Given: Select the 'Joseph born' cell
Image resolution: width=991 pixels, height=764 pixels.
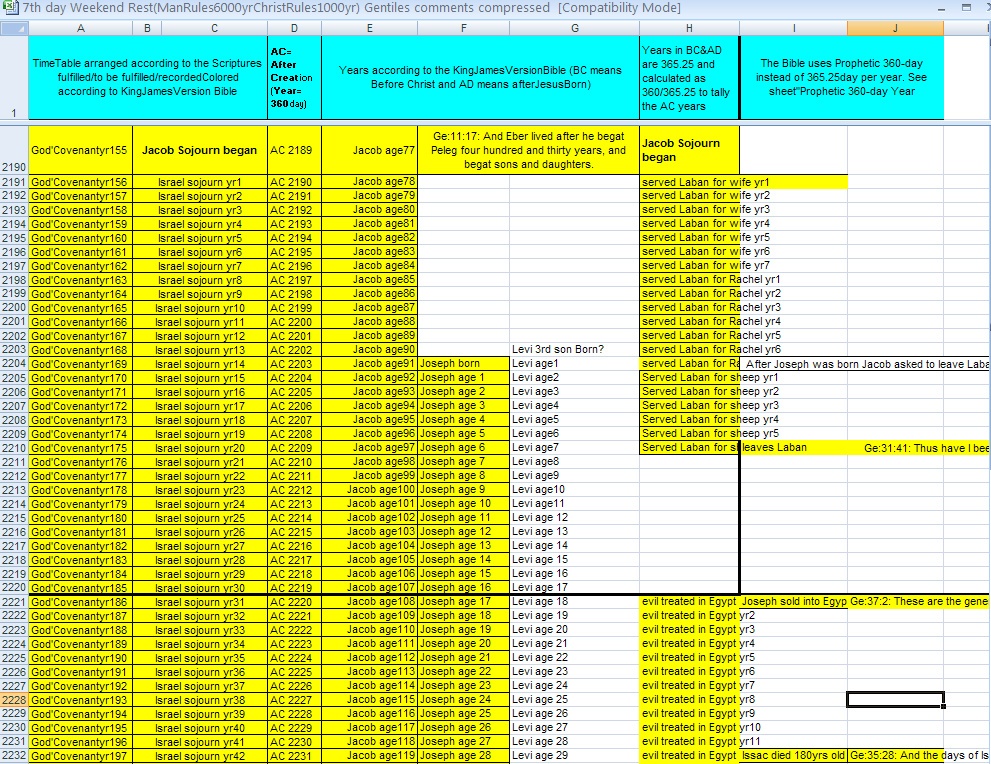Looking at the screenshot, I should [x=463, y=363].
